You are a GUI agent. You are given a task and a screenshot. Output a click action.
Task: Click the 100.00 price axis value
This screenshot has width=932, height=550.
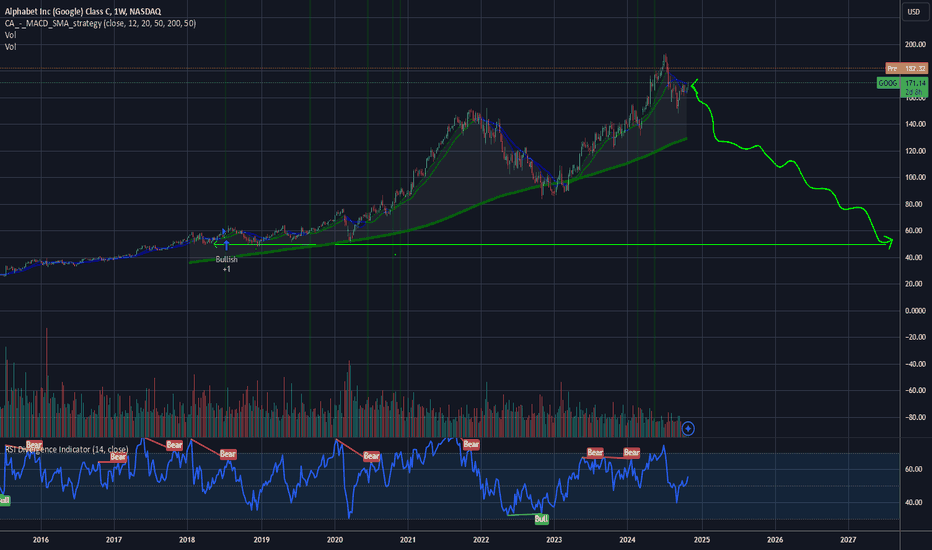[x=915, y=177]
